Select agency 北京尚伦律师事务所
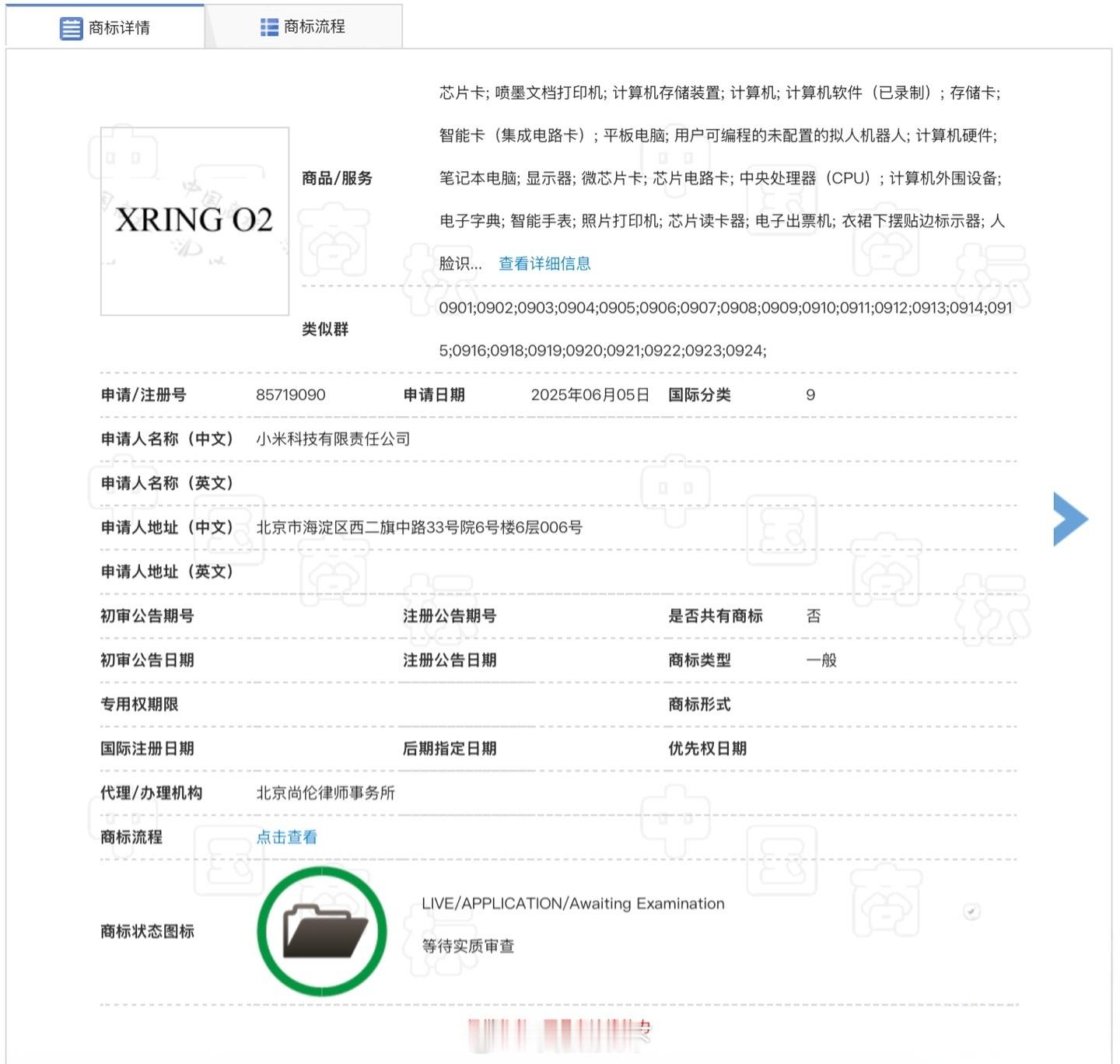 pos(326,793)
